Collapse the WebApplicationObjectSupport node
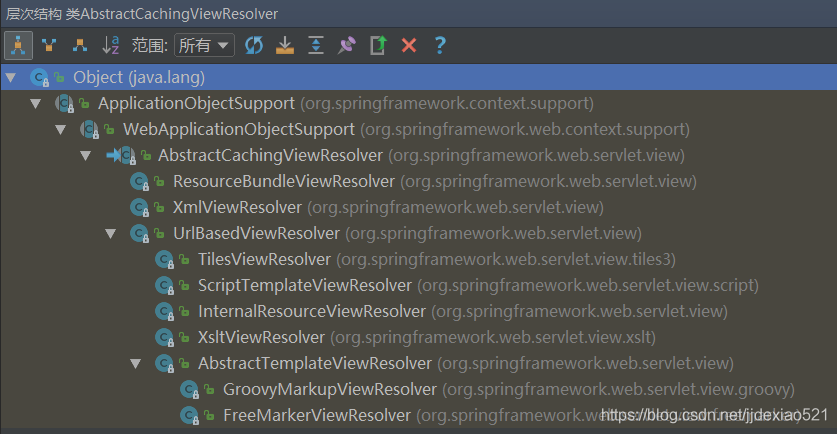Screen dimensions: 837x434 point(61,130)
